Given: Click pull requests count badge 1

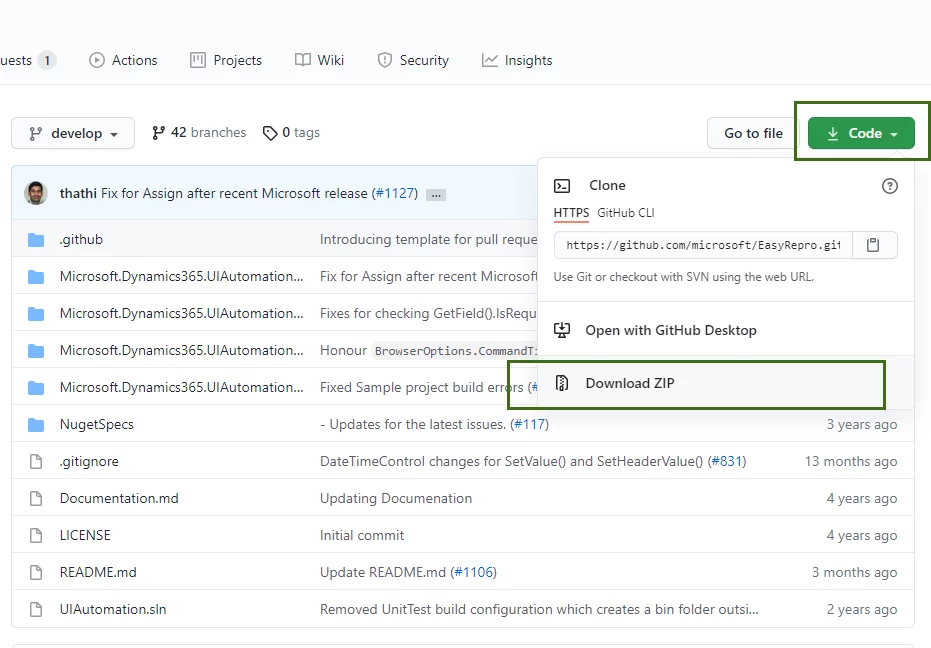Looking at the screenshot, I should tap(47, 60).
